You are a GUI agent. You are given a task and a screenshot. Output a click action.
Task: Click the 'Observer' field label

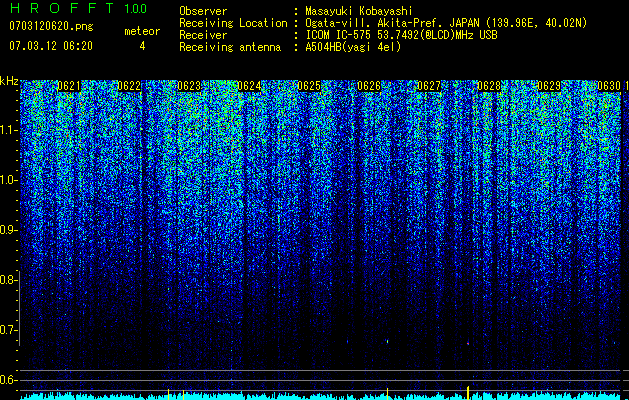tap(203, 11)
